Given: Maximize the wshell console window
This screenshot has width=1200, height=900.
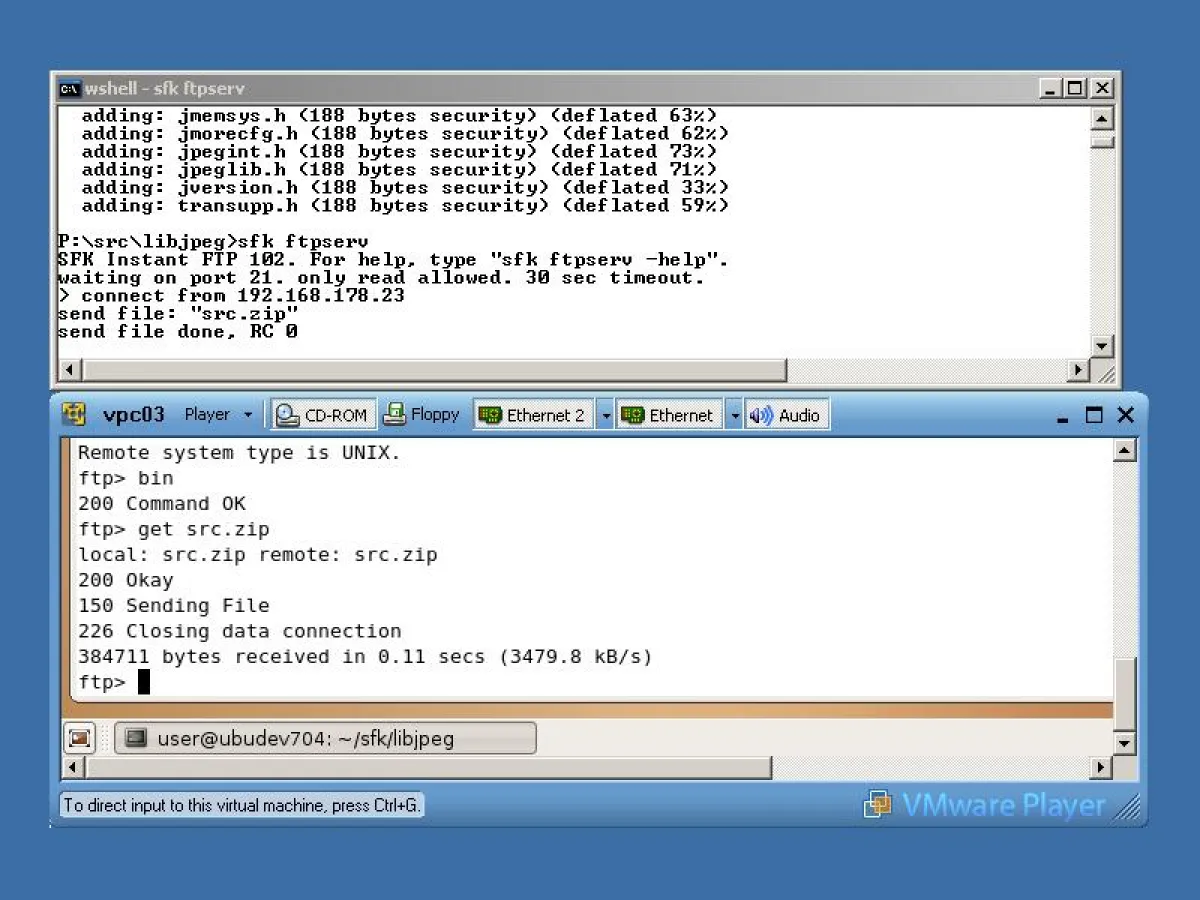Looking at the screenshot, I should point(1075,88).
